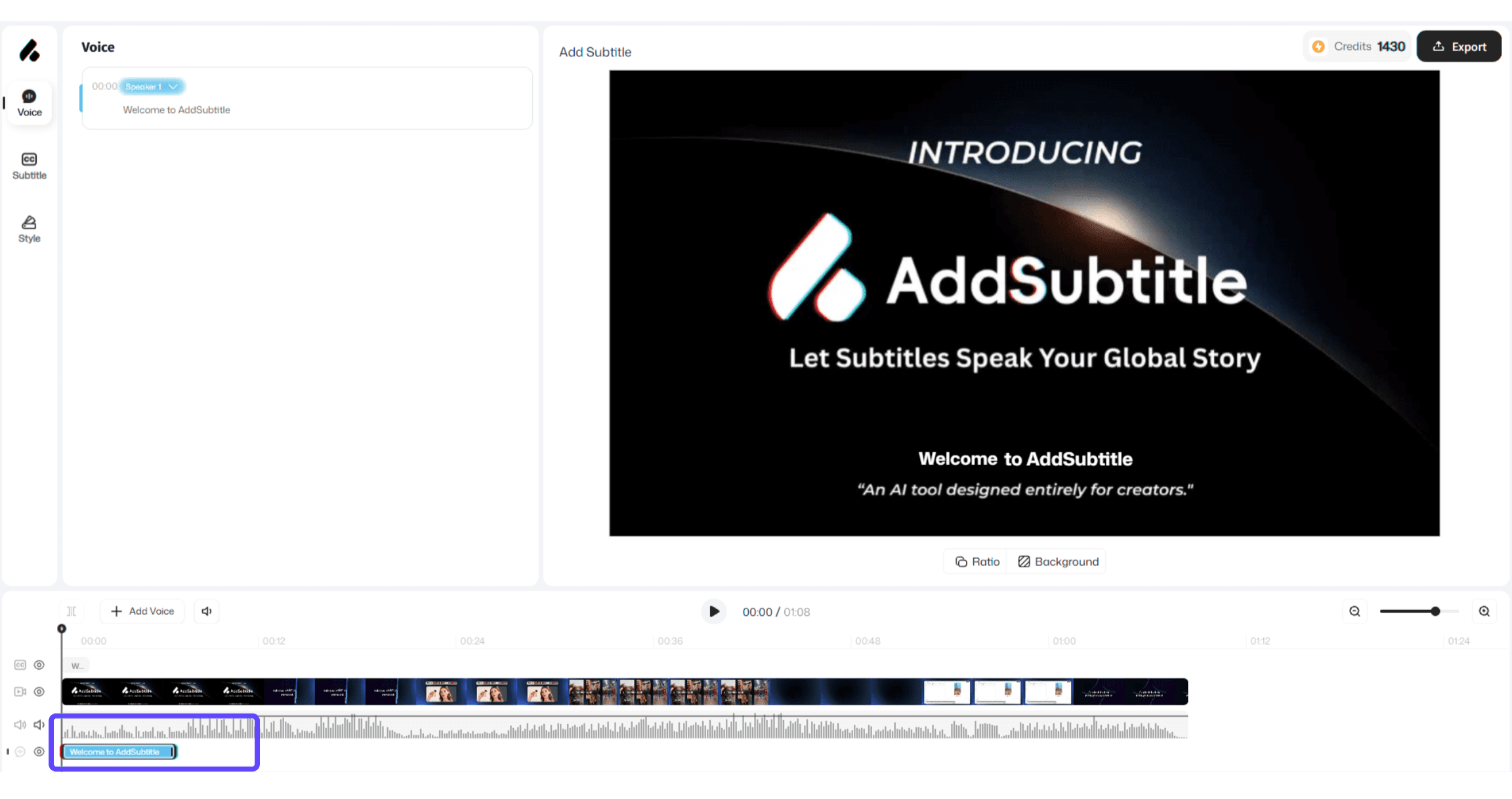
Task: Click the split clip icon in the timeline toolbar
Action: coord(72,611)
